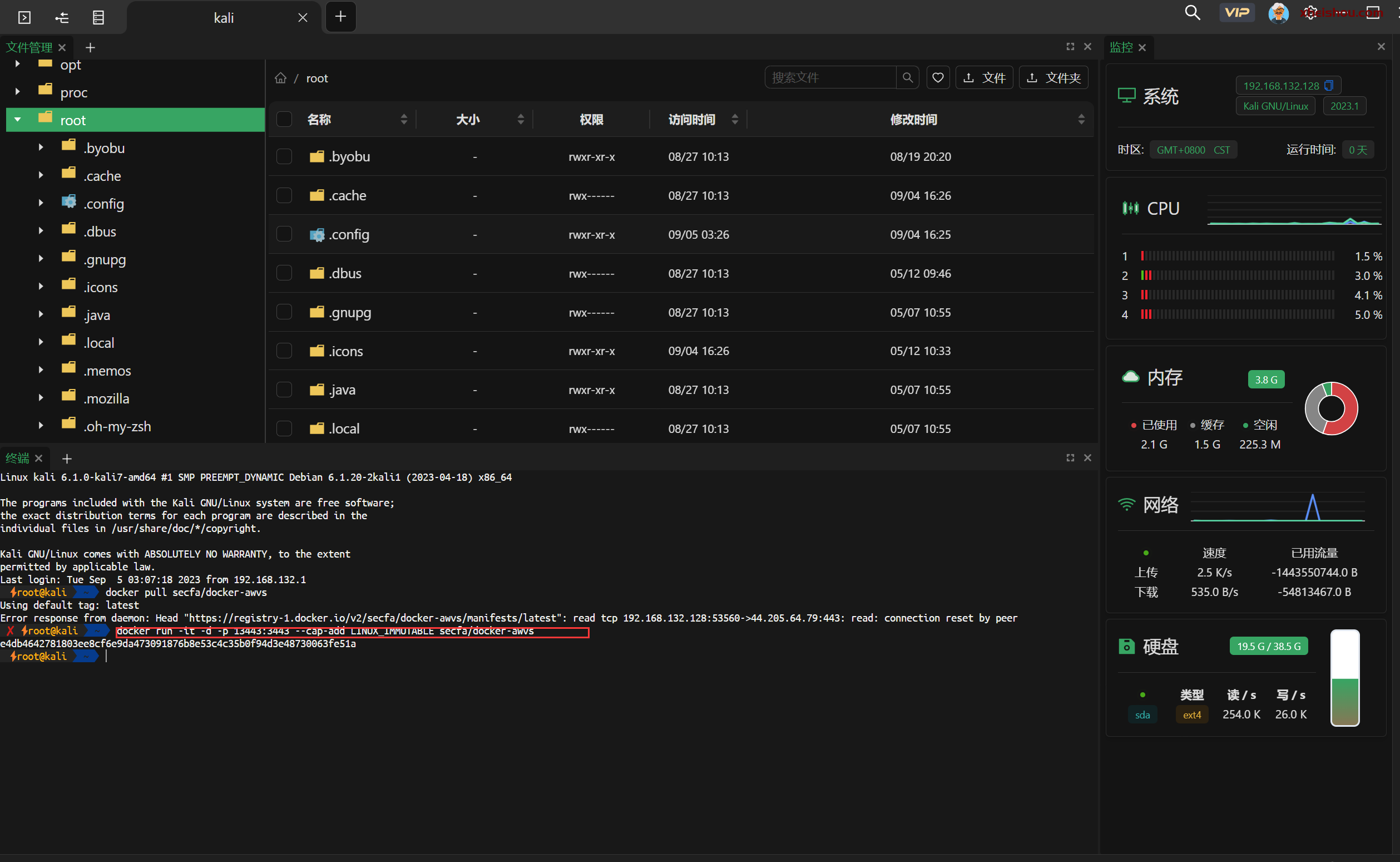Click the 3.8 G memory badge
Viewport: 1400px width, 862px height.
tap(1266, 380)
